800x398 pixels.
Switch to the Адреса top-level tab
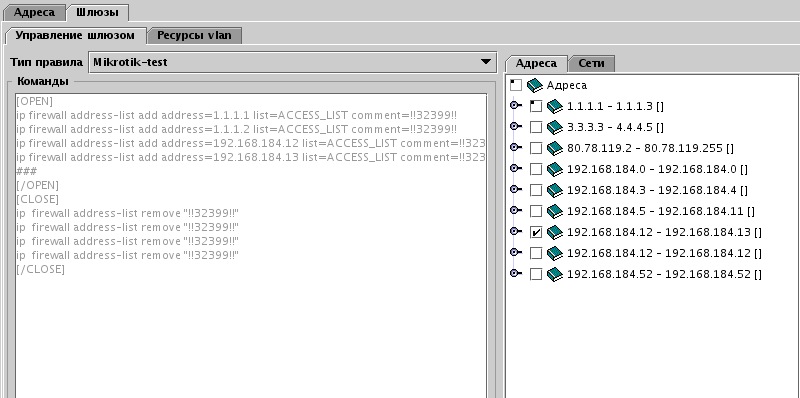click(x=34, y=12)
